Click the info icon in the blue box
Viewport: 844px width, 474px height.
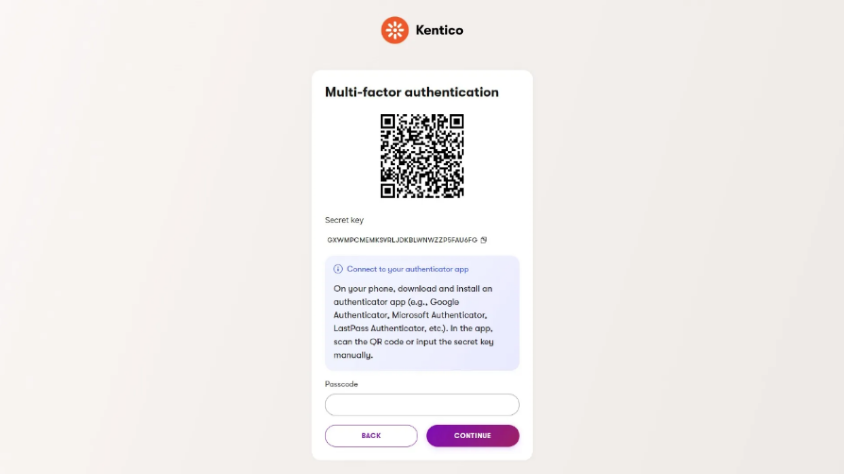point(337,269)
